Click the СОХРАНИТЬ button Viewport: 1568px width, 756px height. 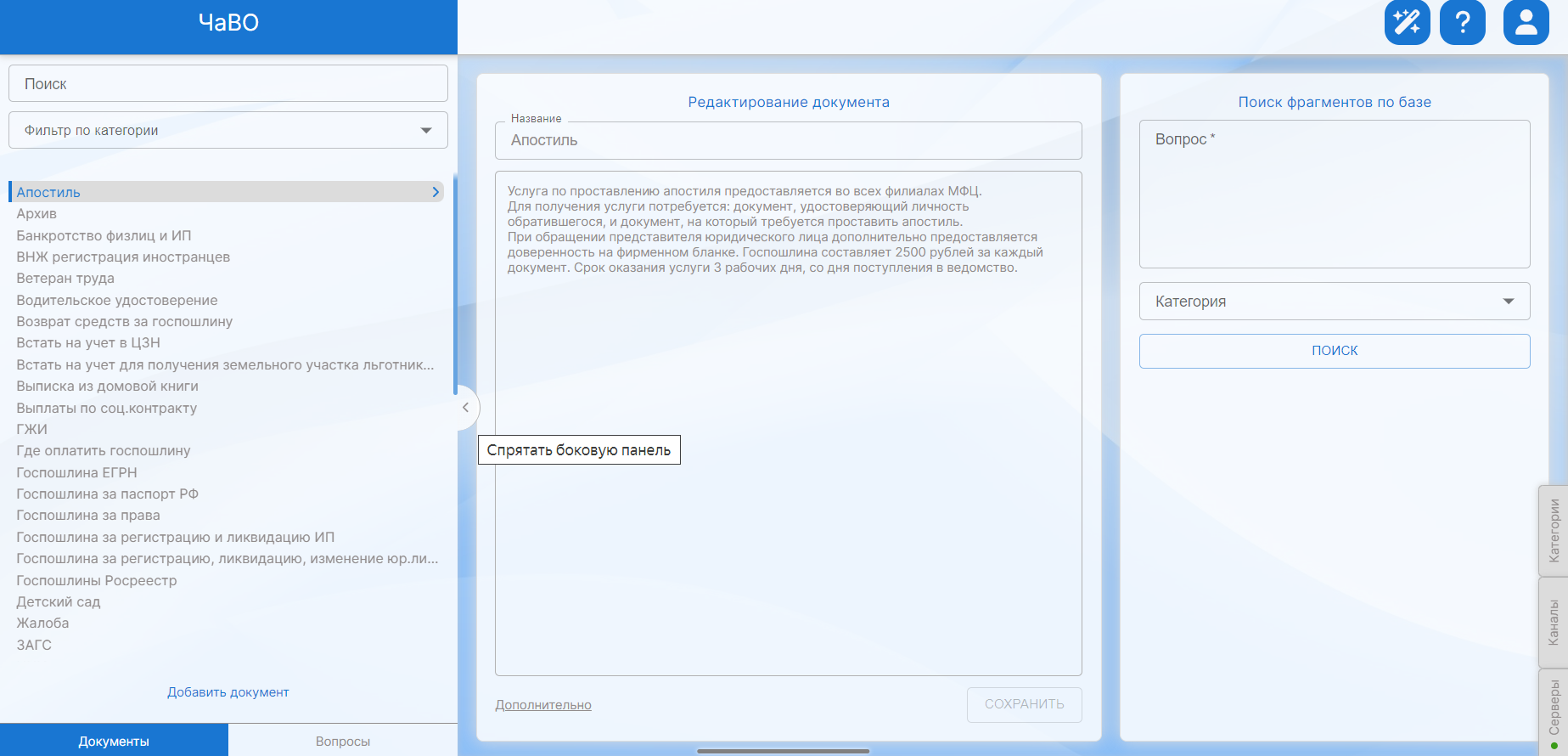pos(1024,704)
